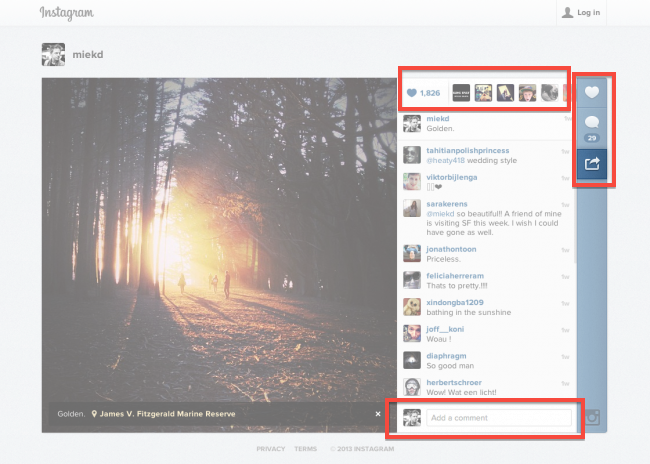
Task: Open the miekd username in the caption comment
Action: coord(438,119)
